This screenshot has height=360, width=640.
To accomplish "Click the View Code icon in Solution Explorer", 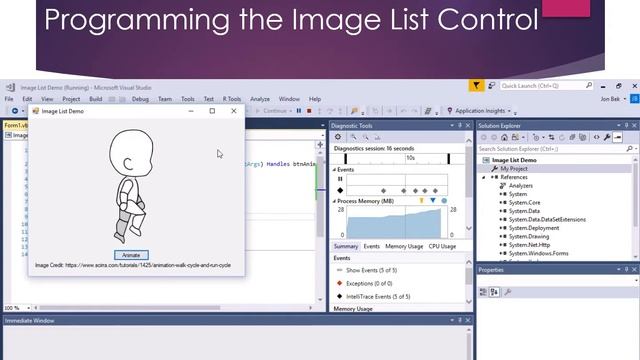I will pos(596,137).
